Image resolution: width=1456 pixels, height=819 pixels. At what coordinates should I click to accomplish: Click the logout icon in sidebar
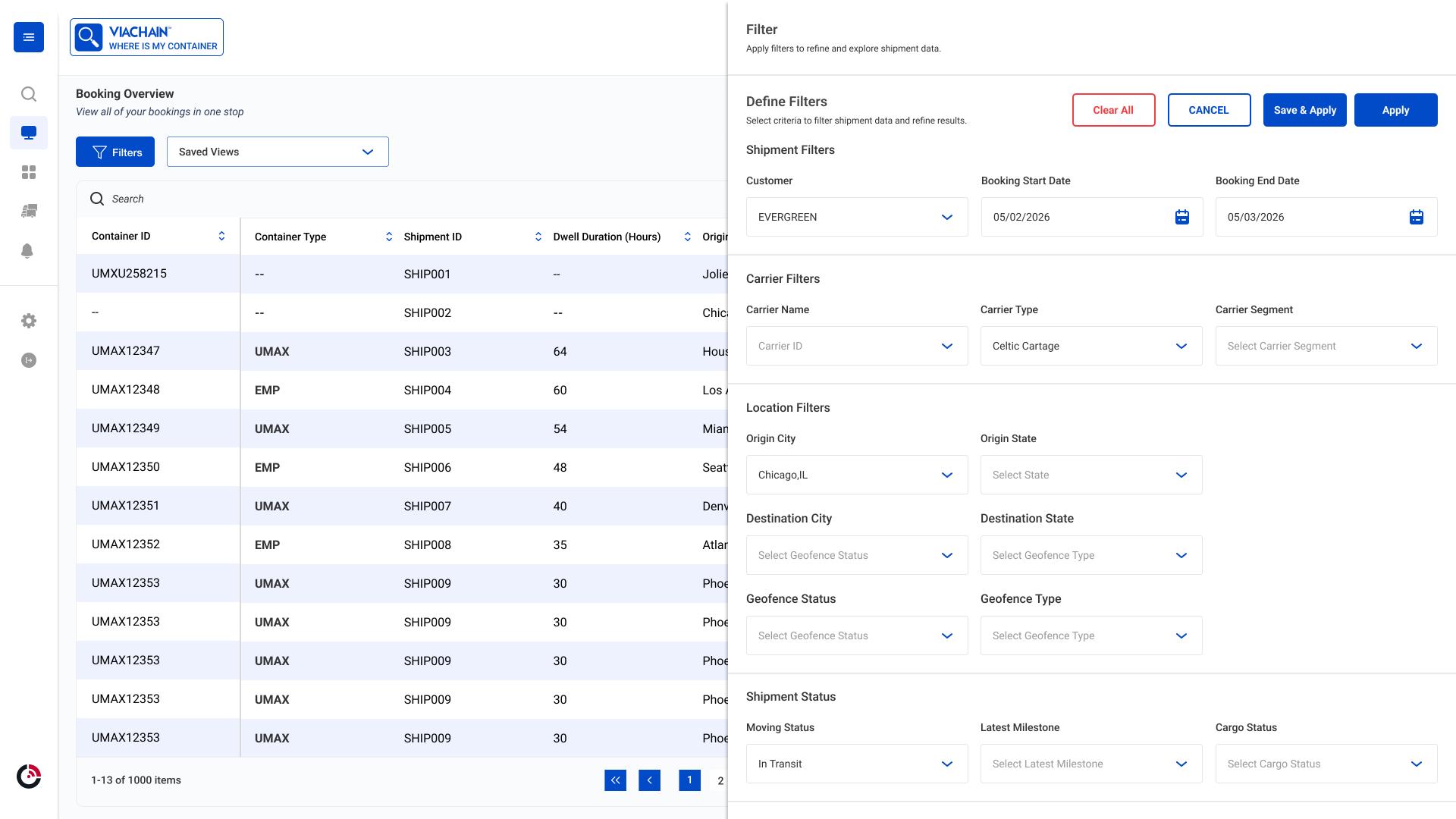(29, 360)
